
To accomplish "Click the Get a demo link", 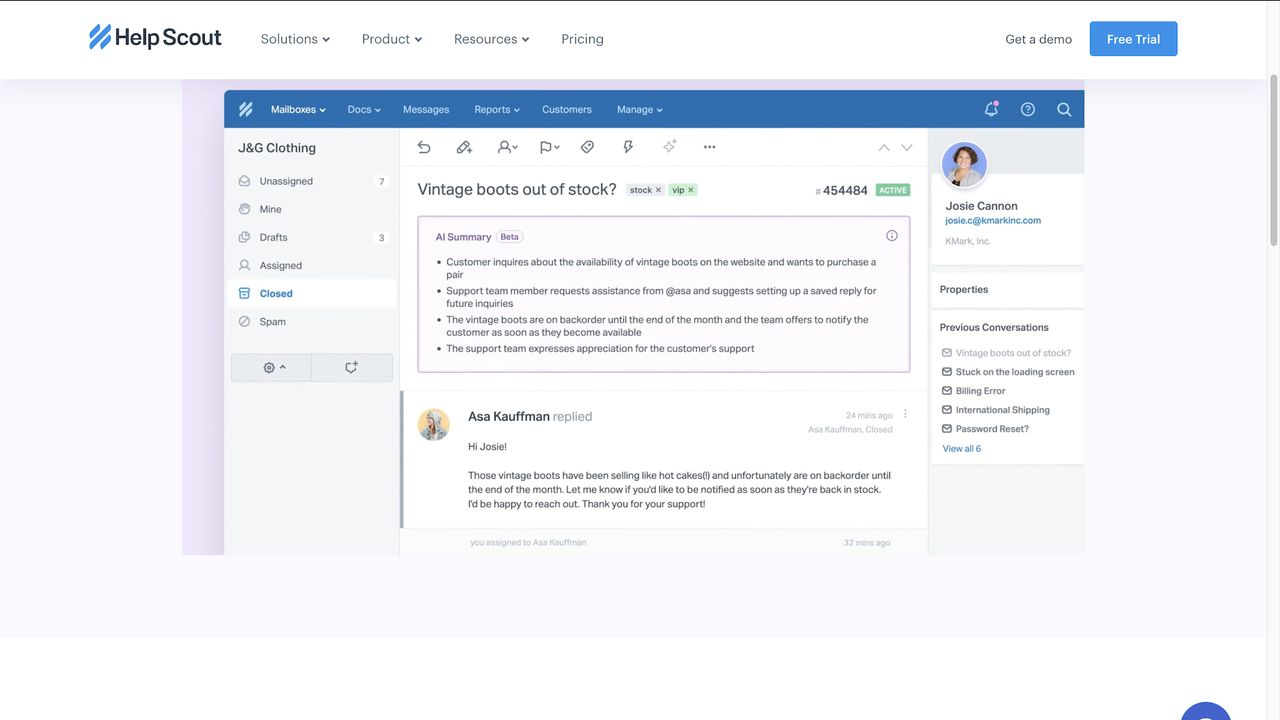I will [x=1038, y=39].
